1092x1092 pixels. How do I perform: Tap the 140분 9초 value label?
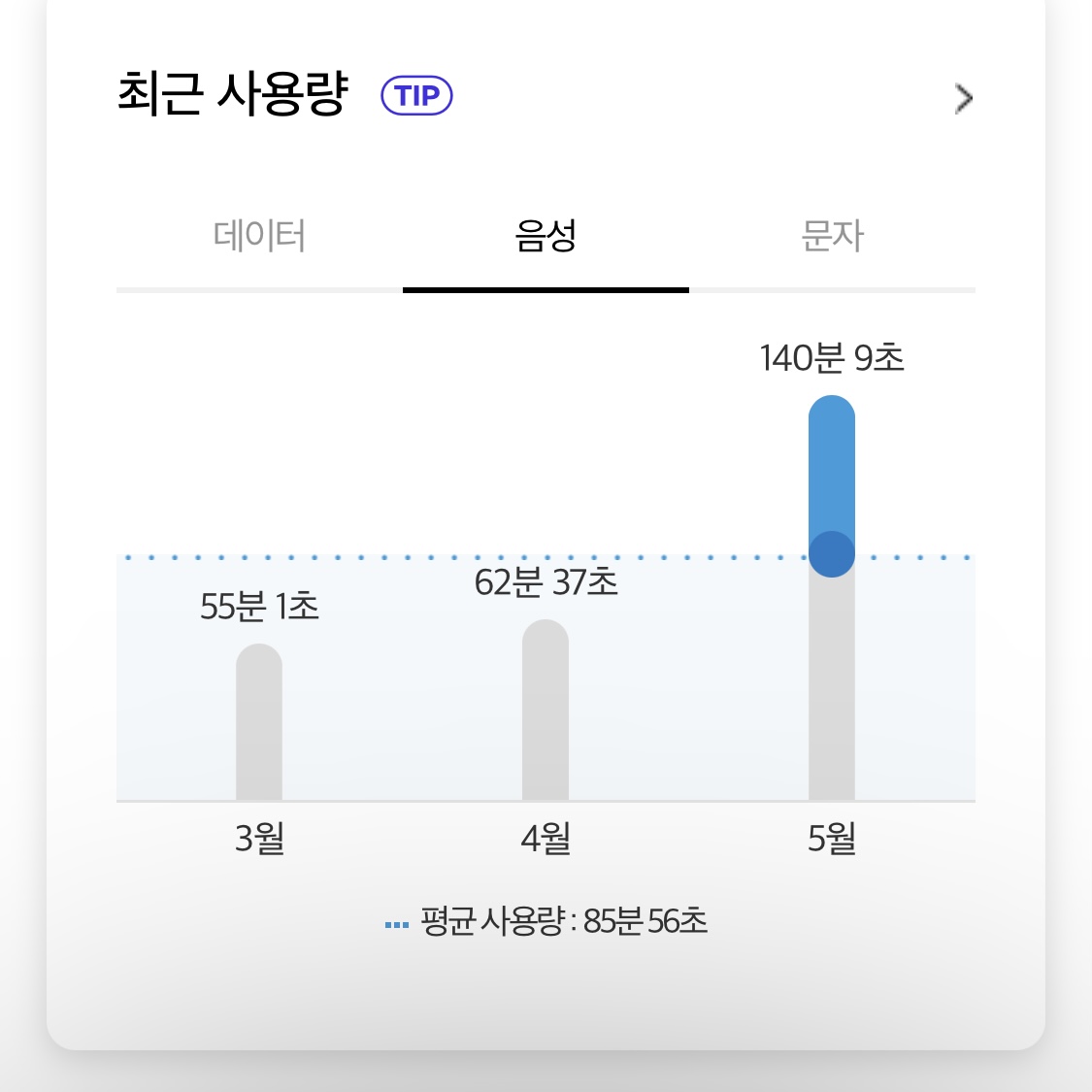coord(832,358)
